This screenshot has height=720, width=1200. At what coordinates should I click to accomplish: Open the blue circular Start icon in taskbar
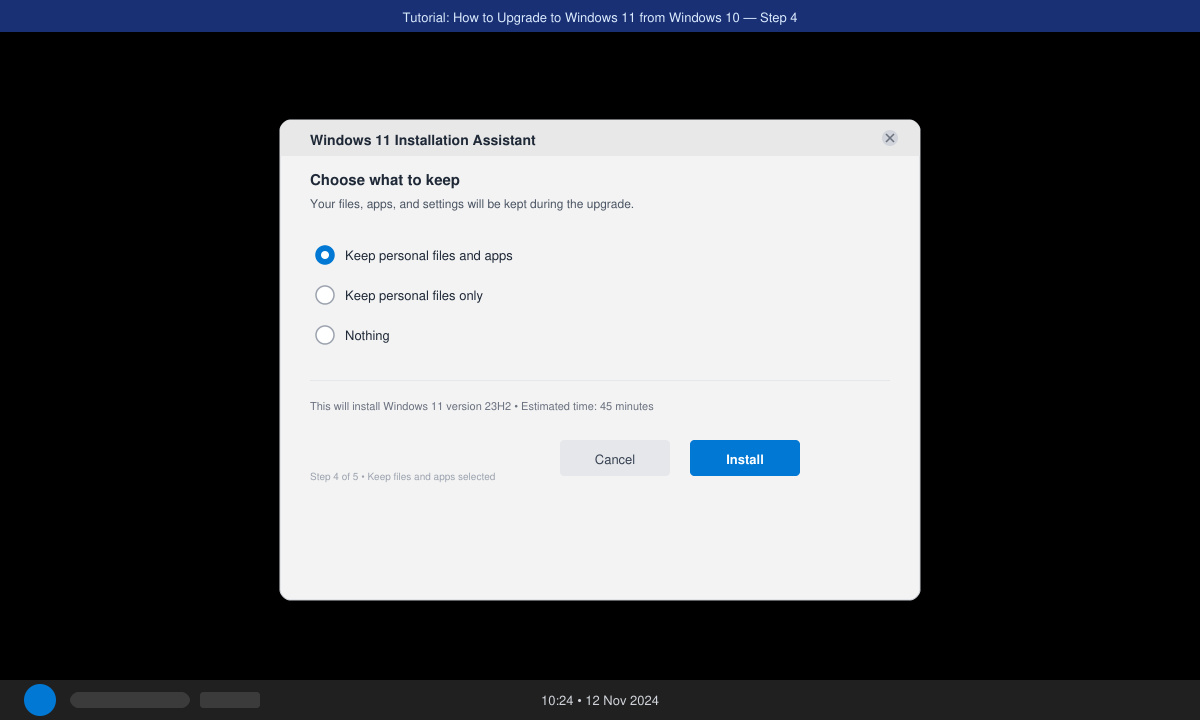click(40, 700)
